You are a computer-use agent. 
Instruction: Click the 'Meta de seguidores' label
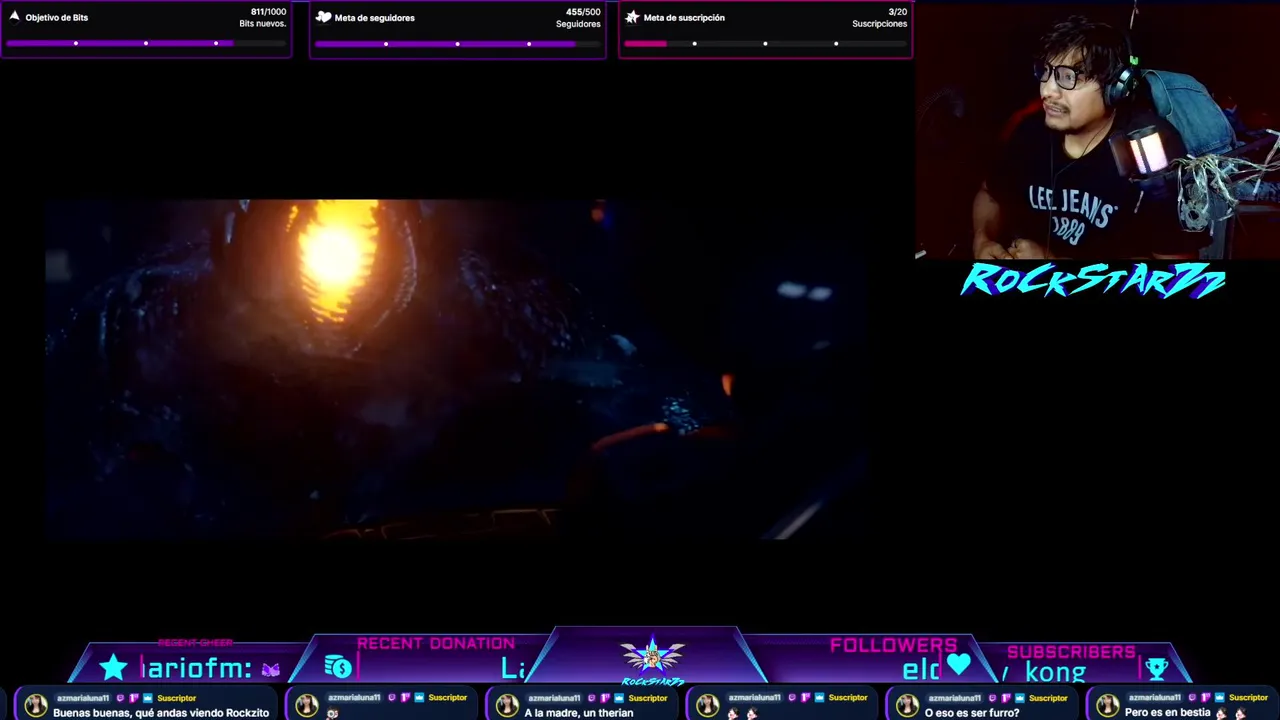point(374,17)
